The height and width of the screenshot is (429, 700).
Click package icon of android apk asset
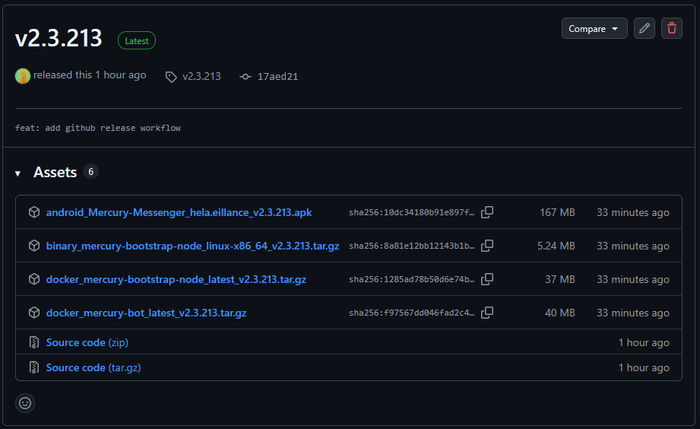point(34,212)
